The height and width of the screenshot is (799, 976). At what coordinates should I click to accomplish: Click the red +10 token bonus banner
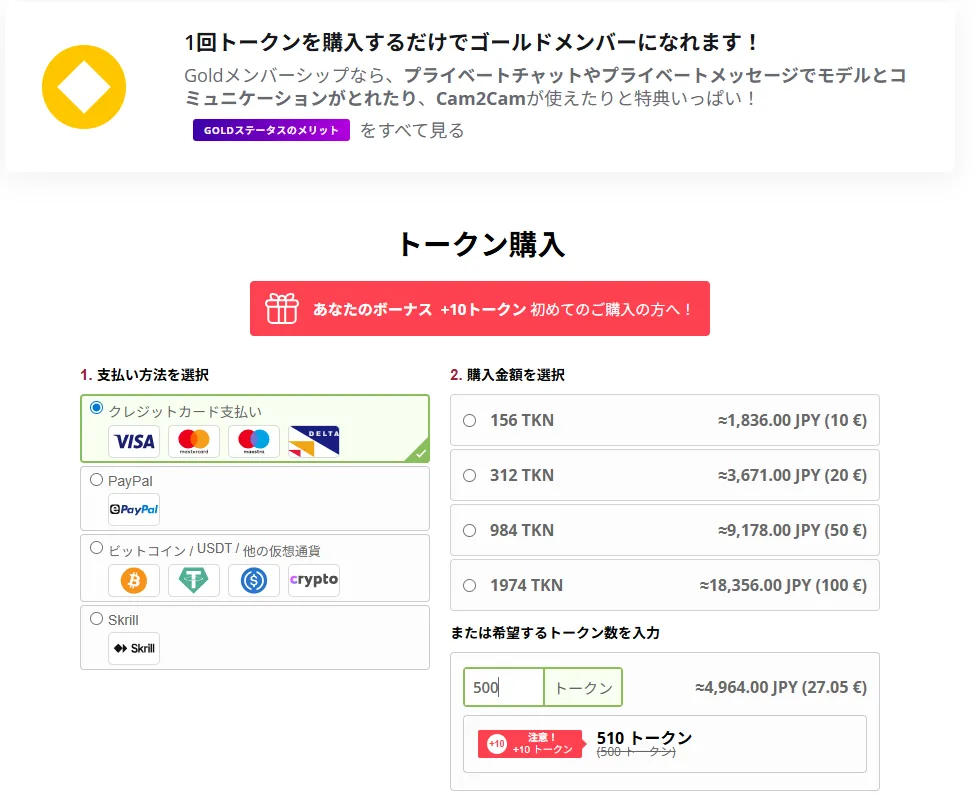point(480,309)
